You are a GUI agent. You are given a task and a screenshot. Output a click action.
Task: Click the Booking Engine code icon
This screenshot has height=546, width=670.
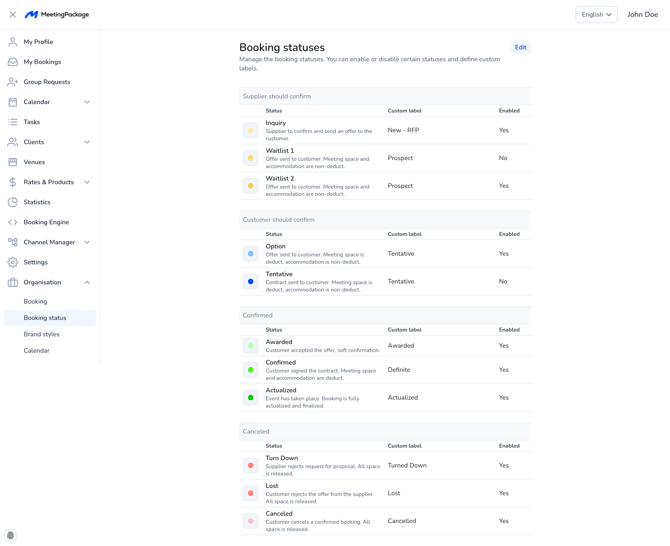(x=13, y=222)
